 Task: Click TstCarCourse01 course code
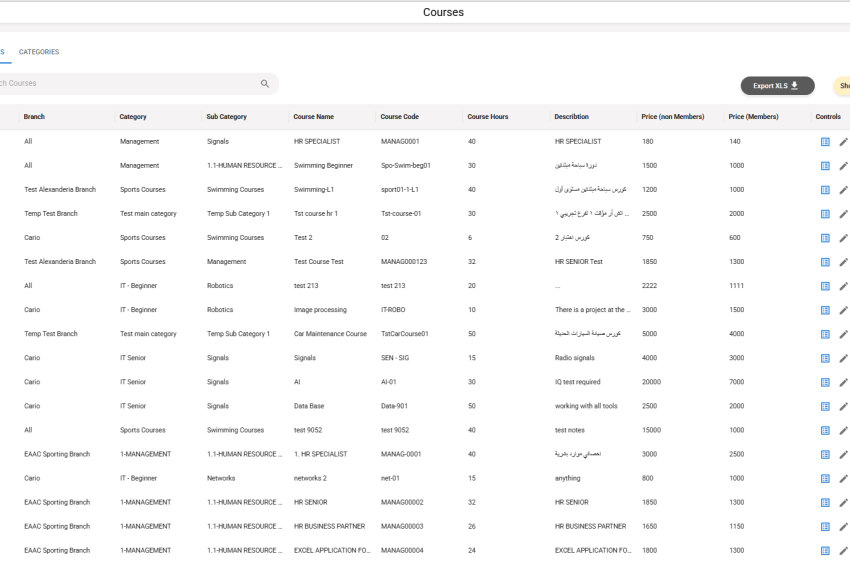pos(404,334)
